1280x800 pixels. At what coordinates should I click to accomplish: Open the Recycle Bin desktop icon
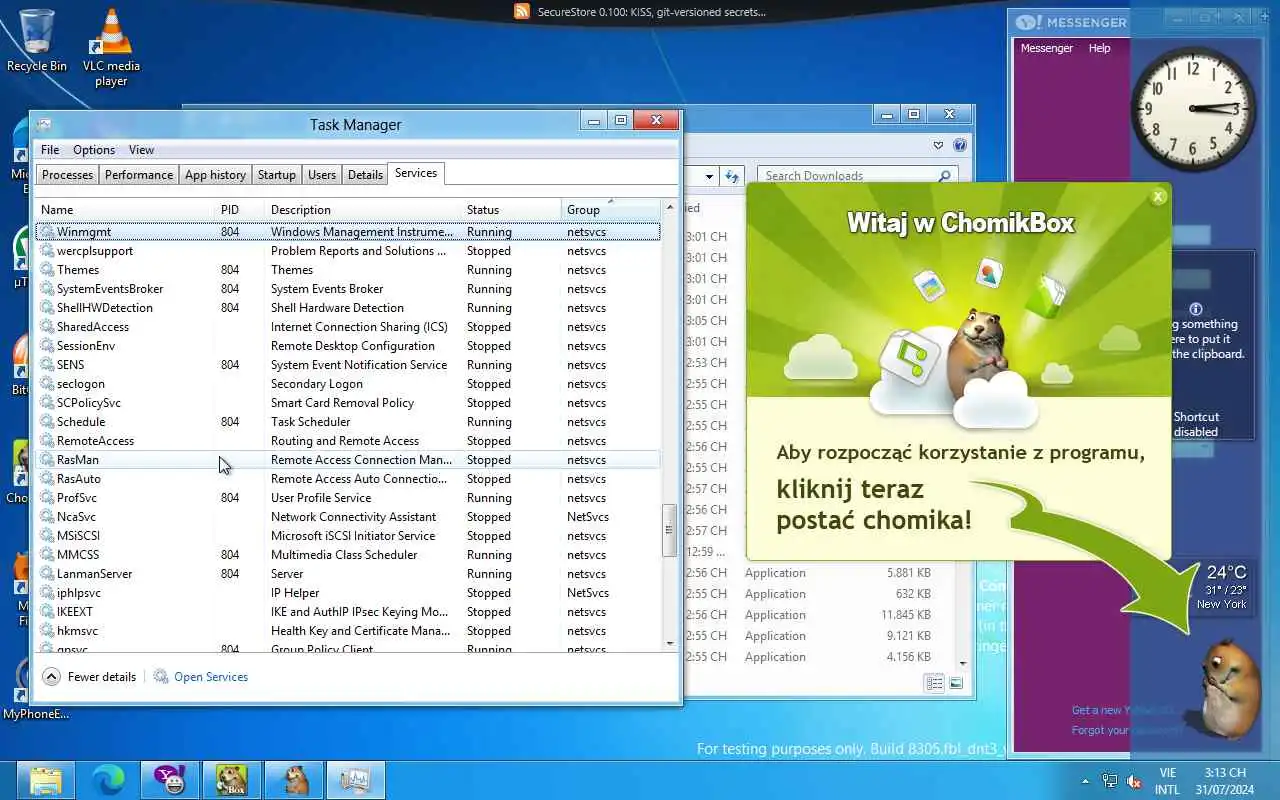click(x=37, y=42)
